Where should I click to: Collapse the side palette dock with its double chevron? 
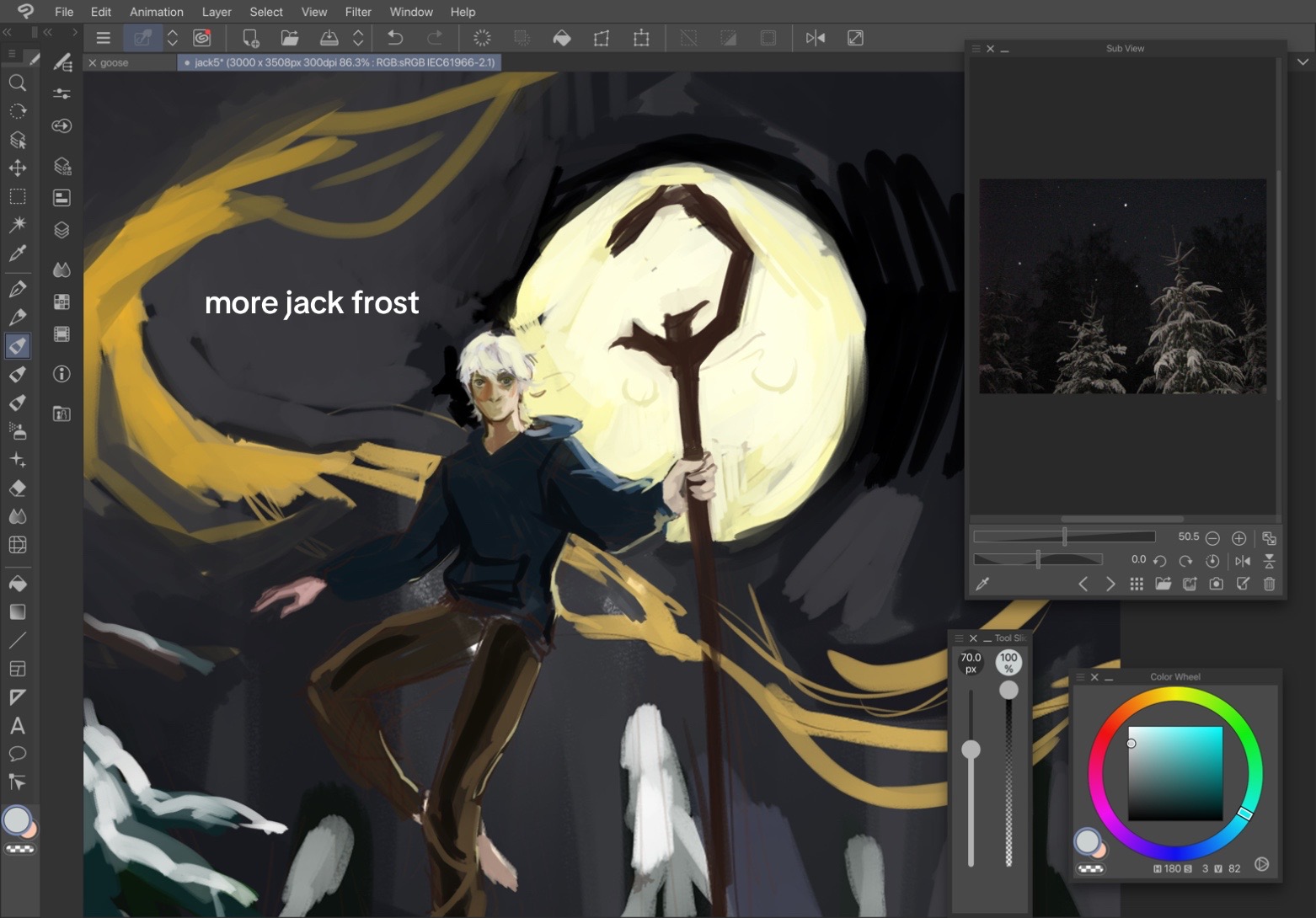tap(48, 32)
